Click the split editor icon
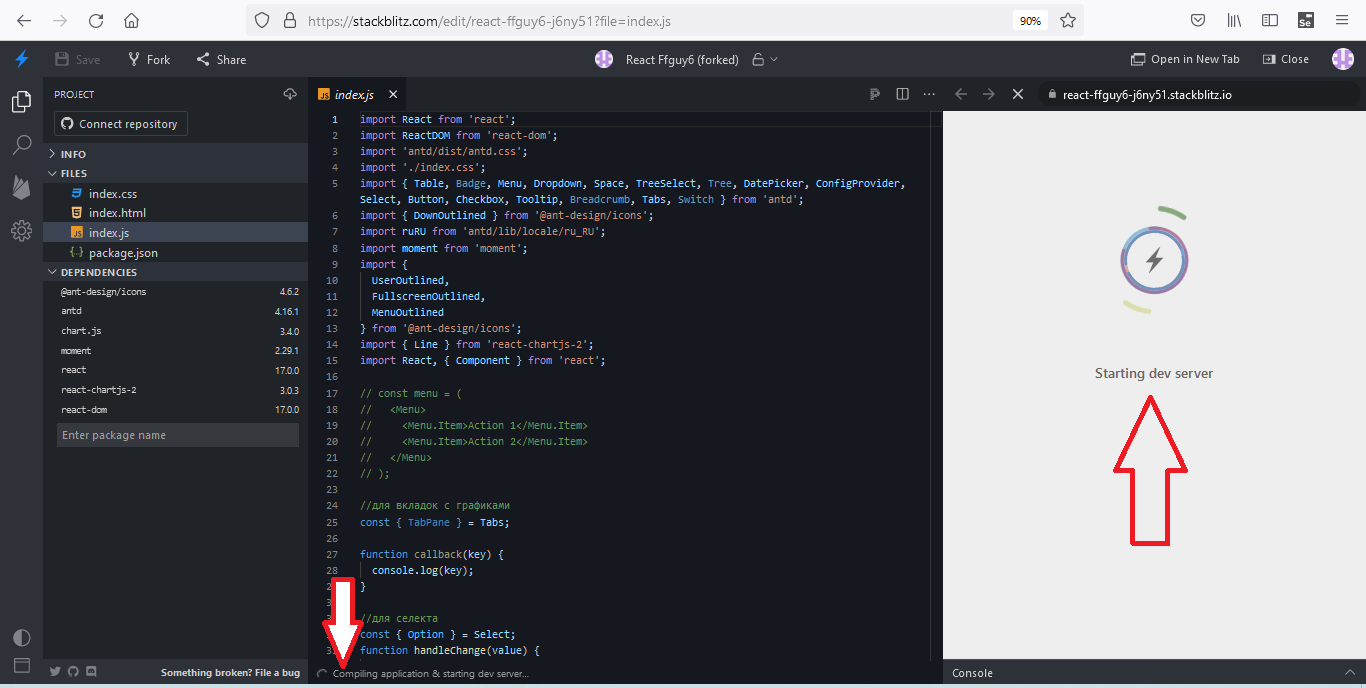 coord(903,94)
